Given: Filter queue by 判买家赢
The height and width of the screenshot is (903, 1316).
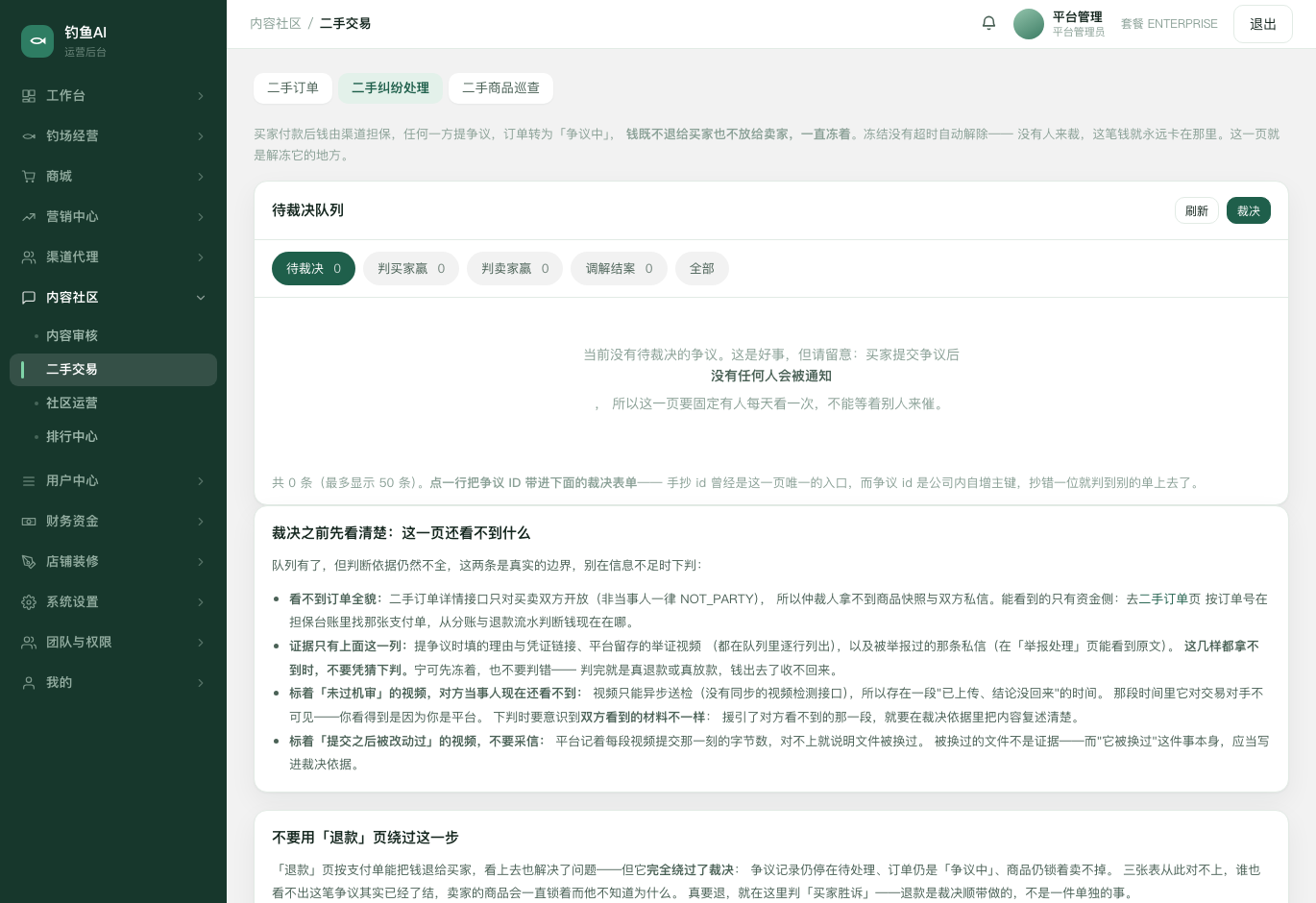Looking at the screenshot, I should pos(411,269).
